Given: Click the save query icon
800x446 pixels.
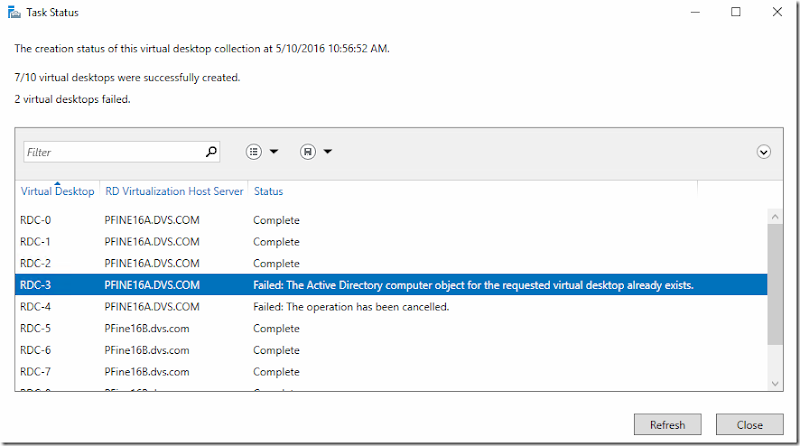Looking at the screenshot, I should click(308, 152).
